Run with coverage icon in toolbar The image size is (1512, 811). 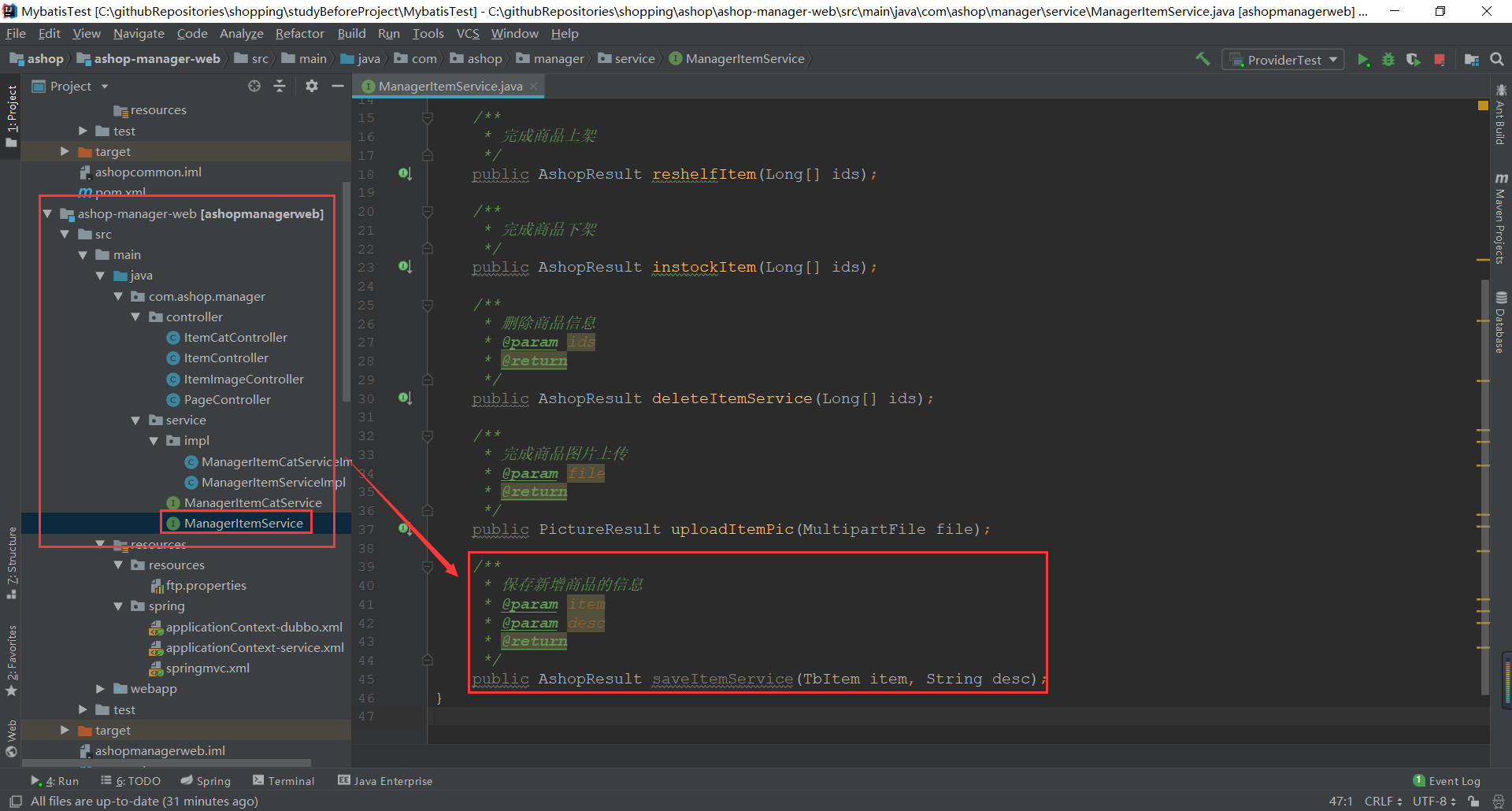tap(1414, 60)
